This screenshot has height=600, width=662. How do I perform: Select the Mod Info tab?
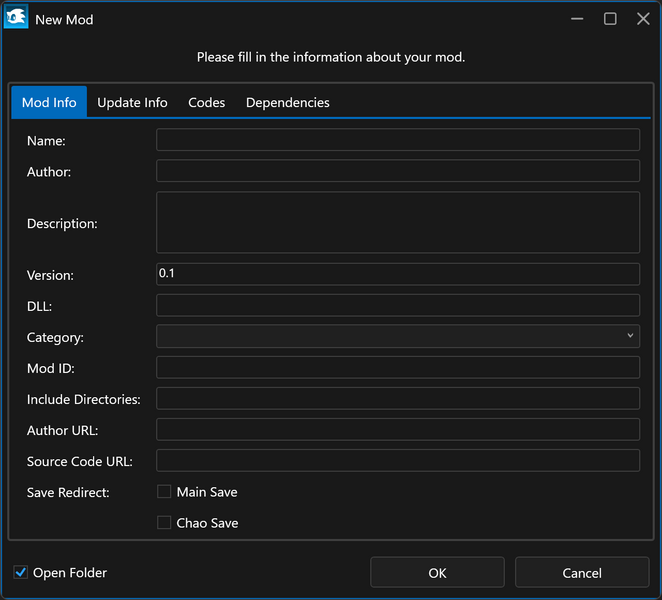49,103
